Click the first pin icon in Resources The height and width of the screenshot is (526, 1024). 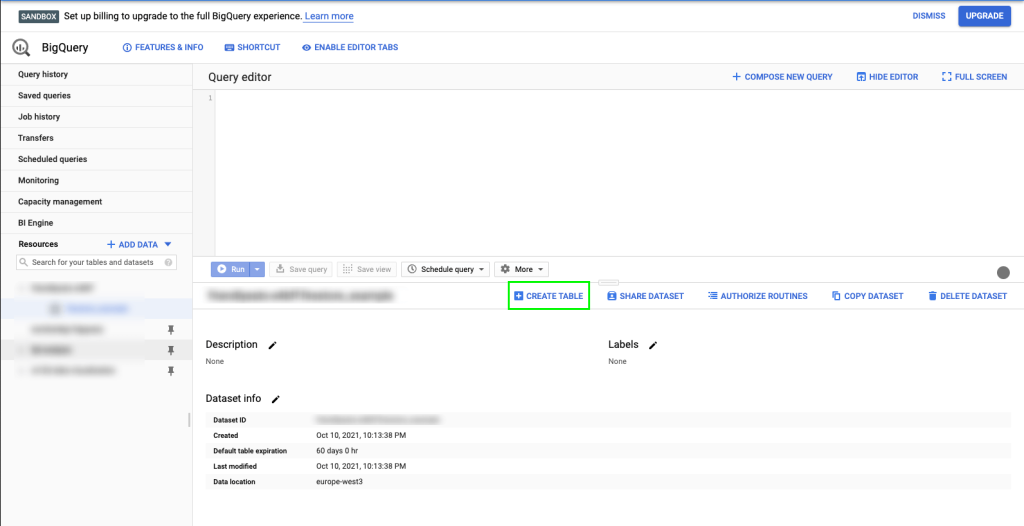(x=171, y=330)
